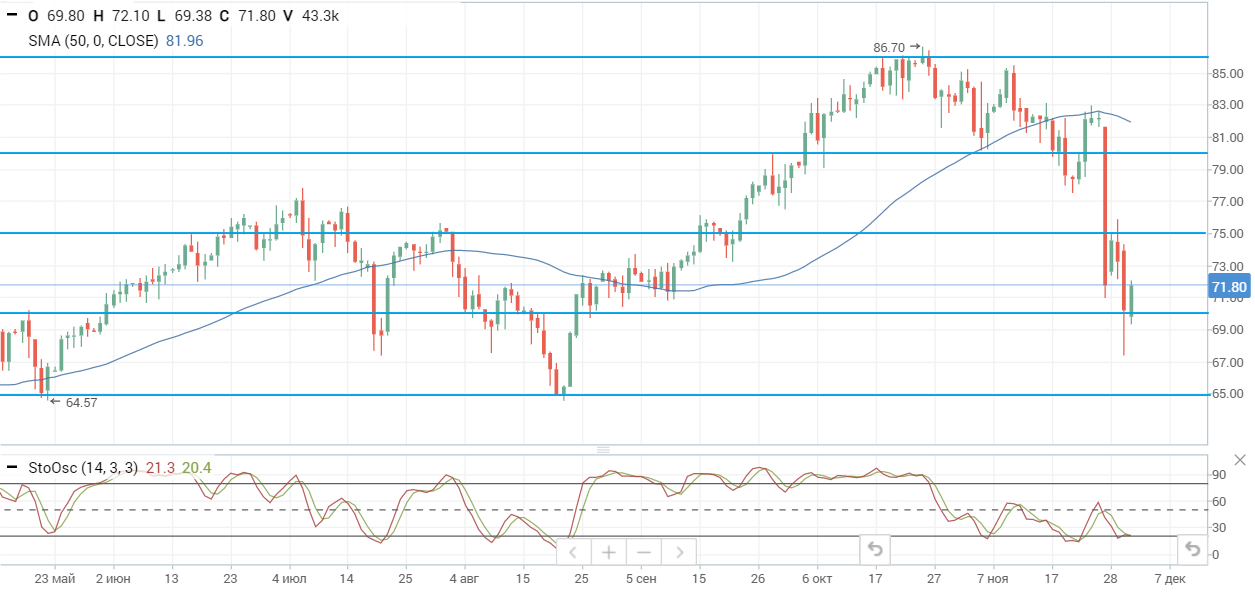This screenshot has width=1255, height=596.
Task: Click the stochastic value 20.4
Action: tap(197, 467)
